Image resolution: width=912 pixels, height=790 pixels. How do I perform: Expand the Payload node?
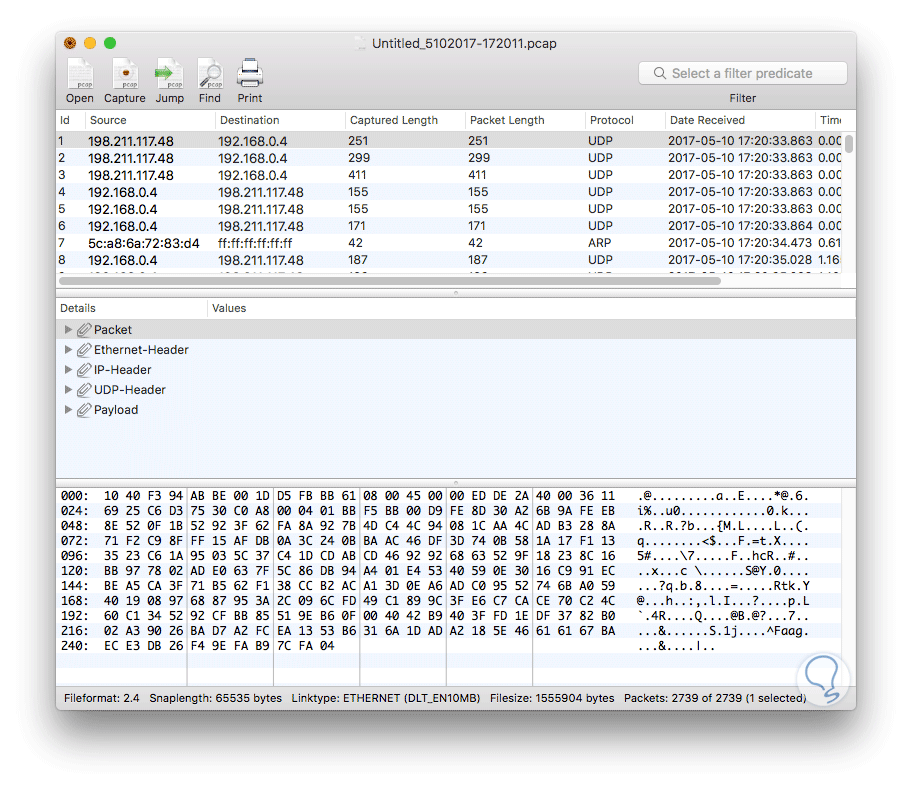pyautogui.click(x=68, y=410)
